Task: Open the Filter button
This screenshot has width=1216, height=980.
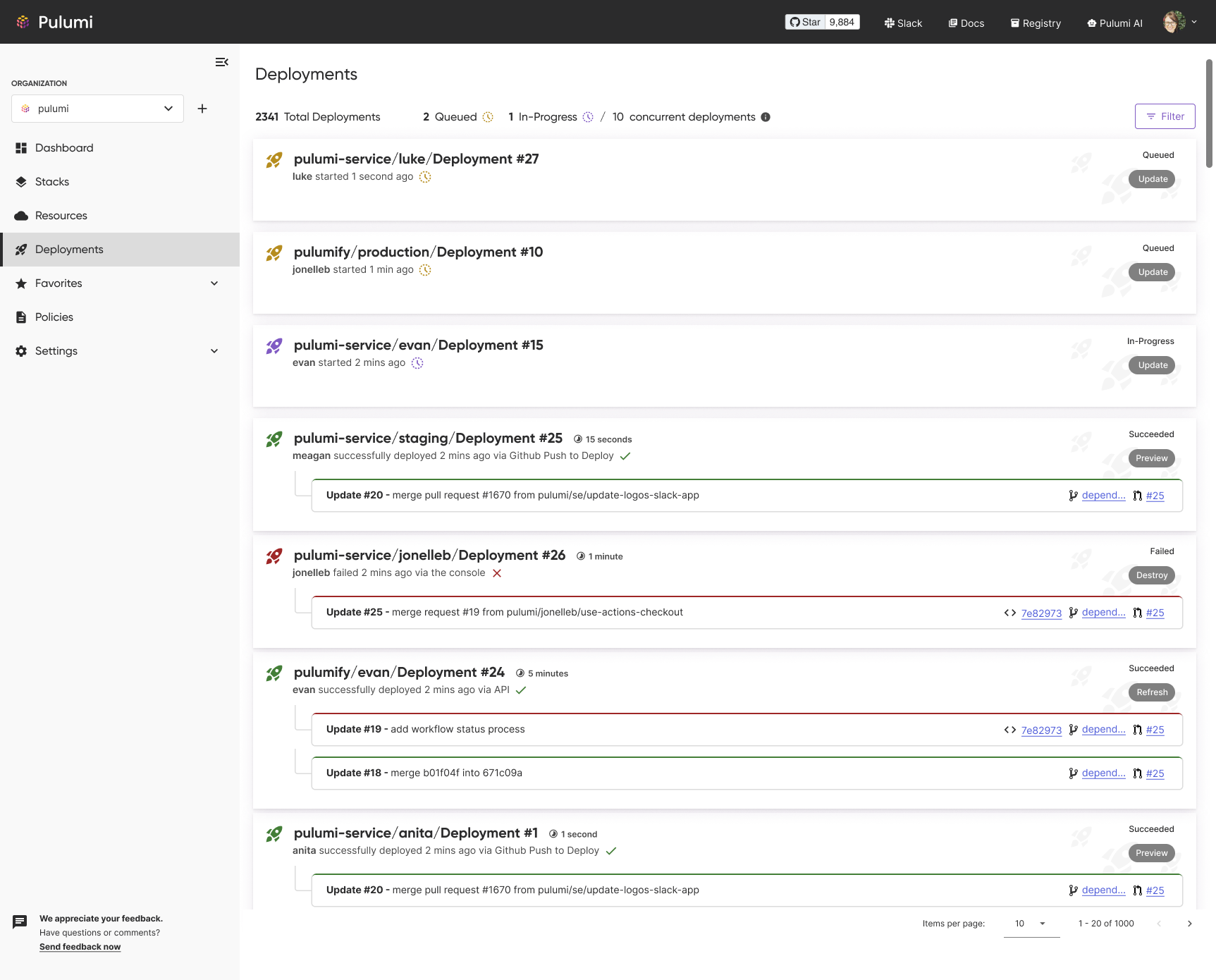Action: click(x=1165, y=116)
